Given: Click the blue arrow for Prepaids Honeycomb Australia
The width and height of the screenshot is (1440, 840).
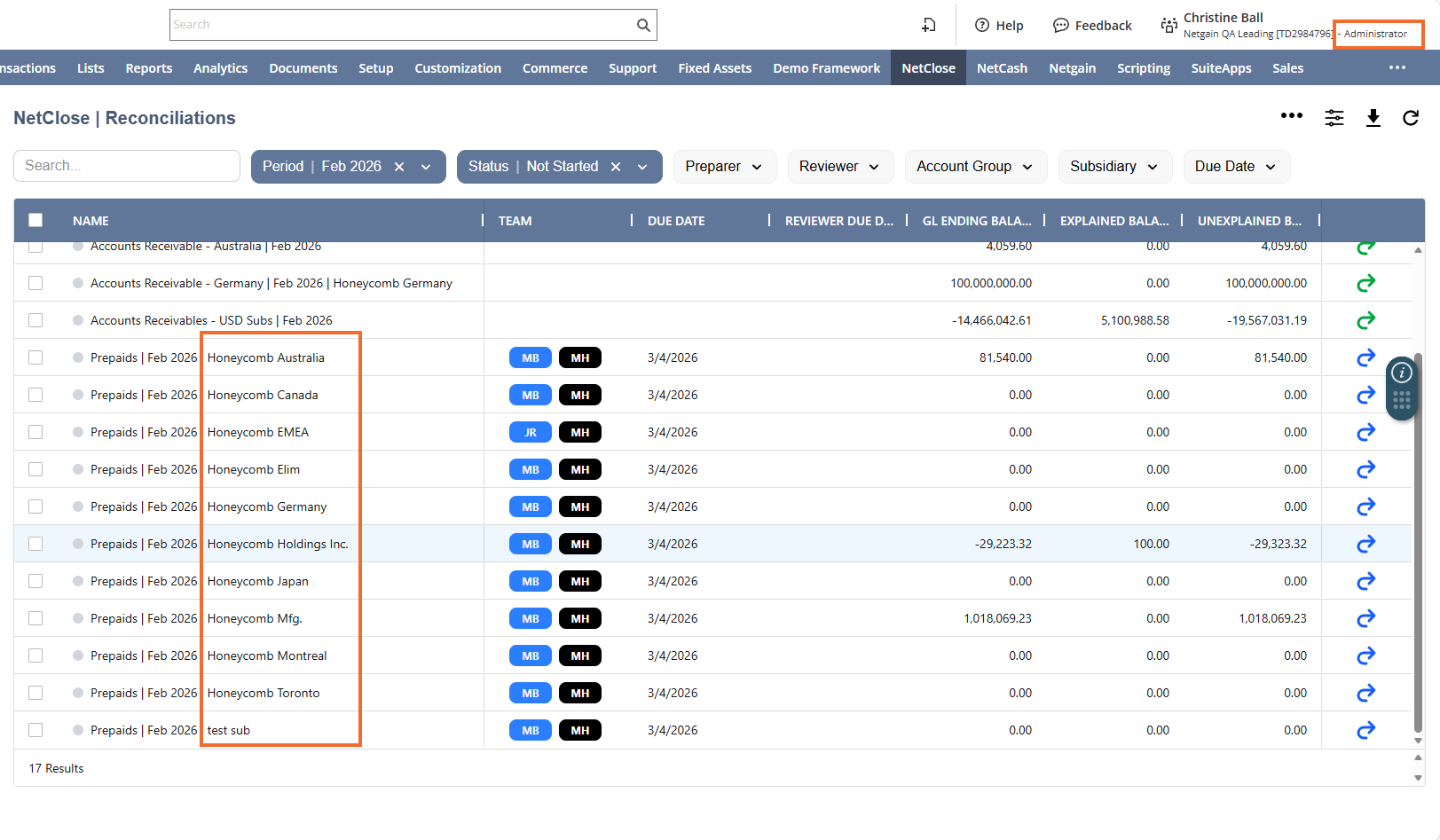Looking at the screenshot, I should click(x=1365, y=357).
